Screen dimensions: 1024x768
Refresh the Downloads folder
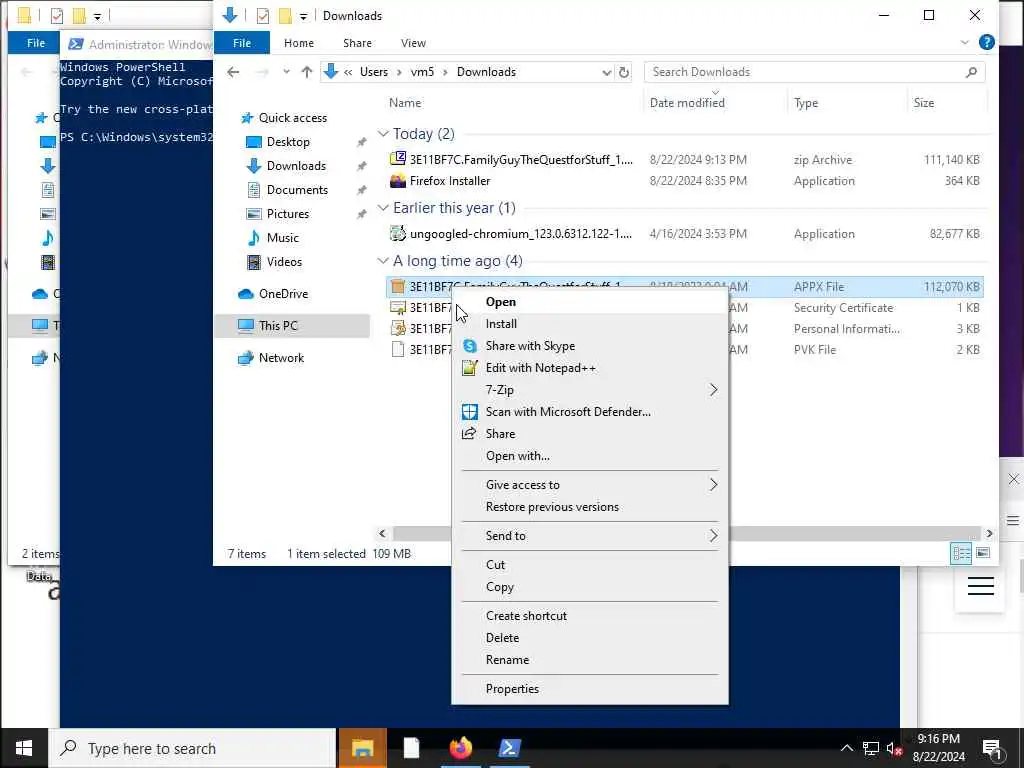tap(624, 72)
